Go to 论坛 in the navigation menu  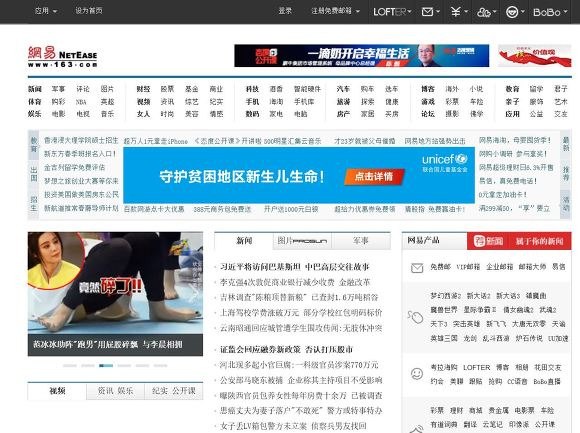click(x=428, y=114)
